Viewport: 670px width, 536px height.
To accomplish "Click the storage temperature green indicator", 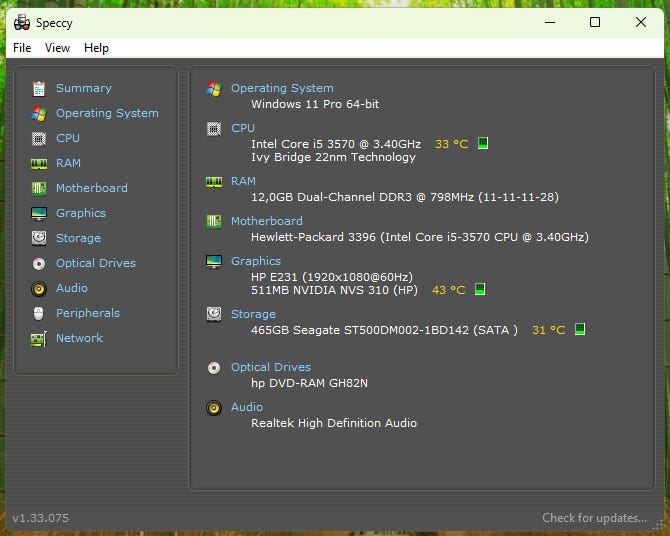I will (580, 329).
